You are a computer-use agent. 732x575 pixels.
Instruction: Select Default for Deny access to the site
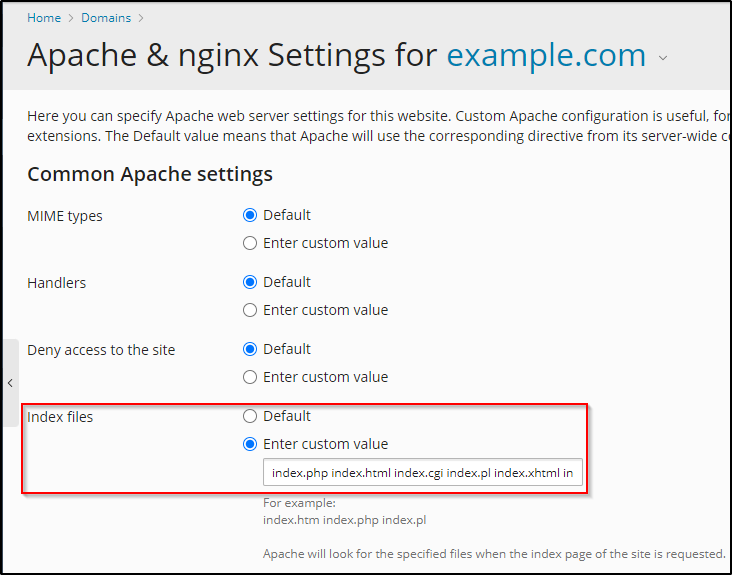[x=250, y=349]
